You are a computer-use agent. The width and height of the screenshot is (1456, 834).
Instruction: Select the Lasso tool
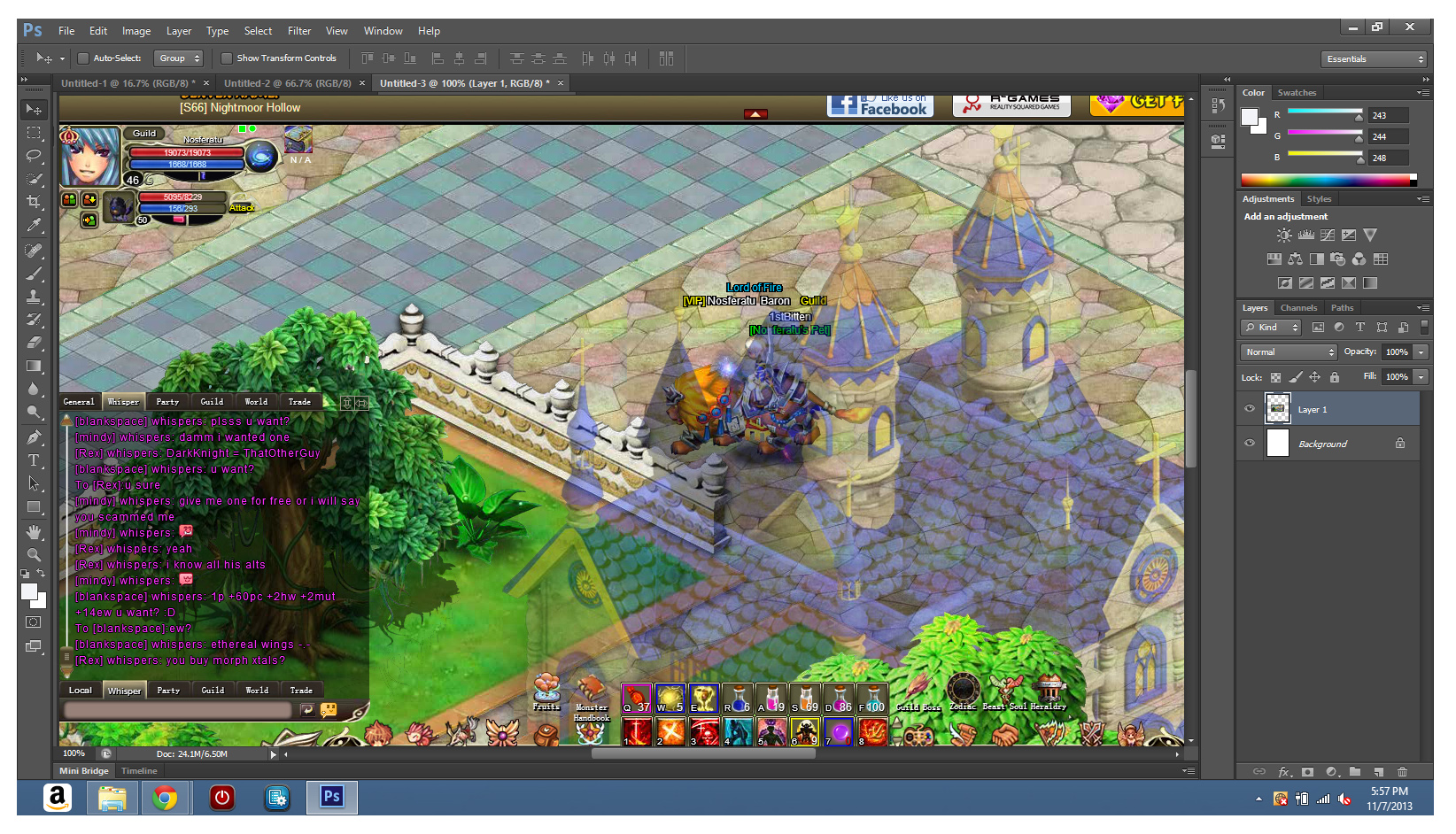(34, 155)
